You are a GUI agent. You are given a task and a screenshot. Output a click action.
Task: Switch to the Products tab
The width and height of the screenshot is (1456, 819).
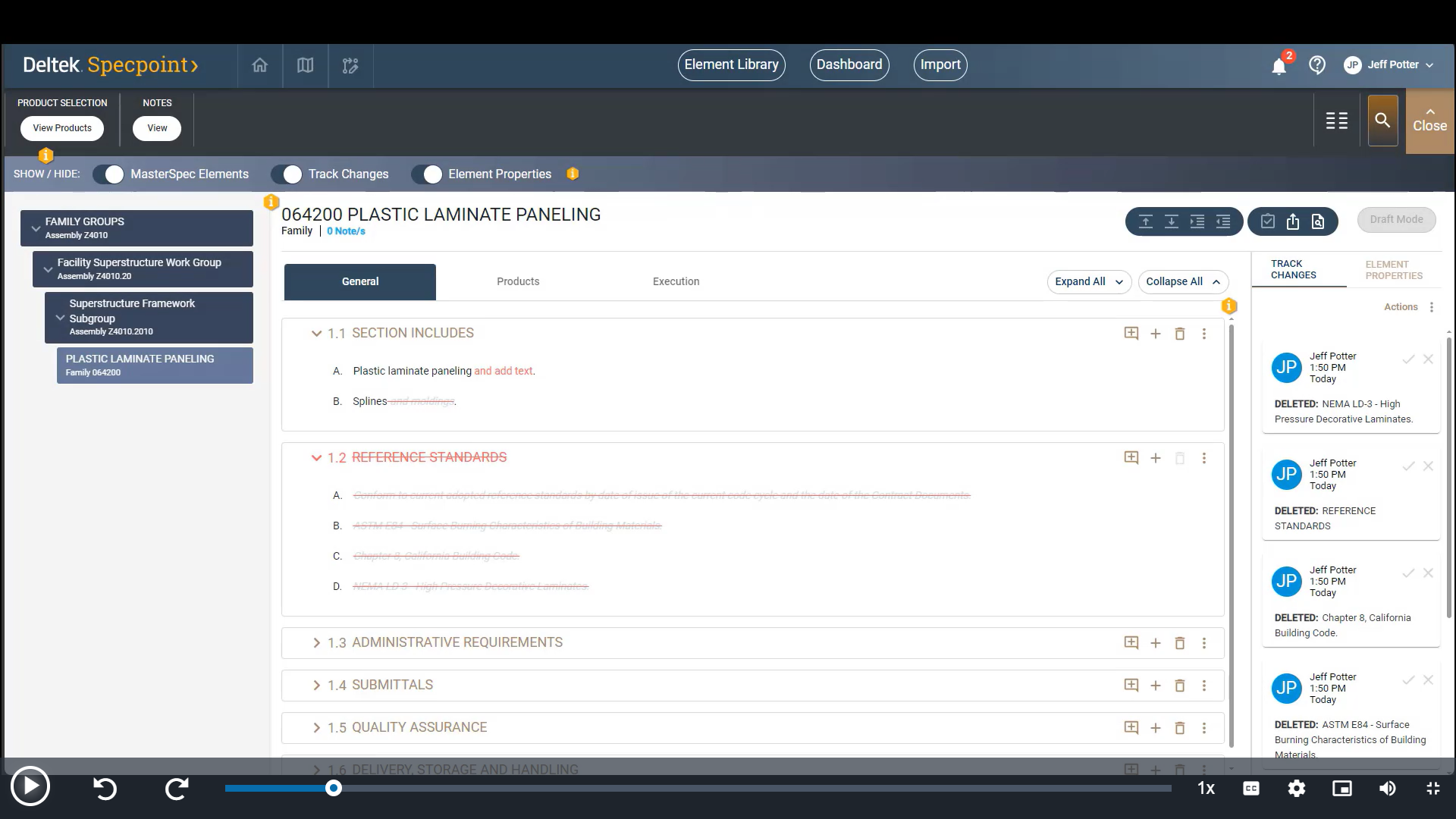pyautogui.click(x=518, y=281)
